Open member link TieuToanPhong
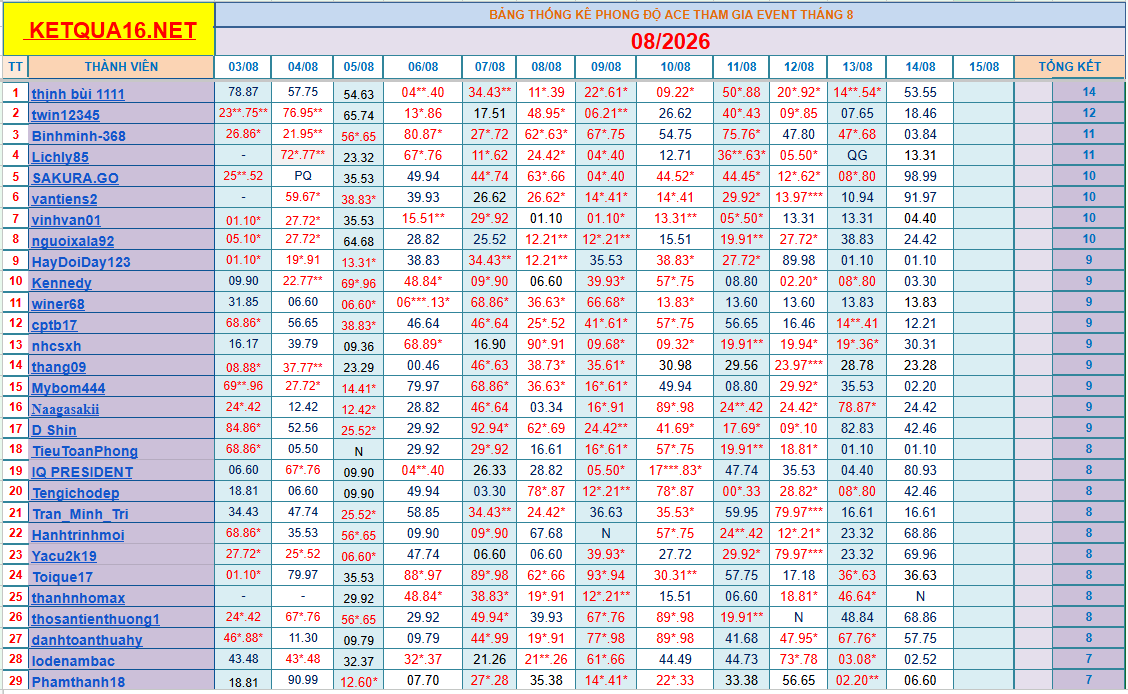Screen dimensions: 1128x694 click(84, 451)
